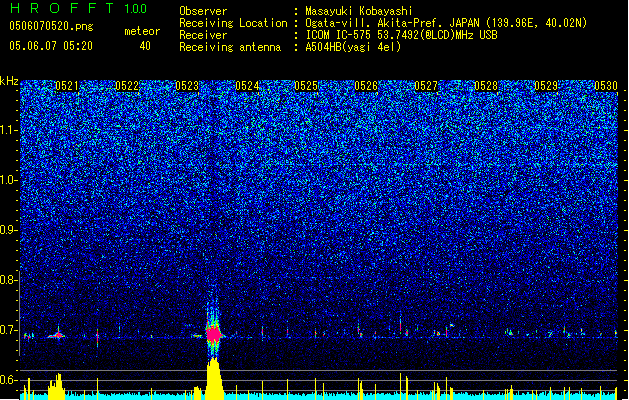Screen dimensions: 629x400
Task: Select observer name Masayuki Kobayashi
Action: [358, 11]
